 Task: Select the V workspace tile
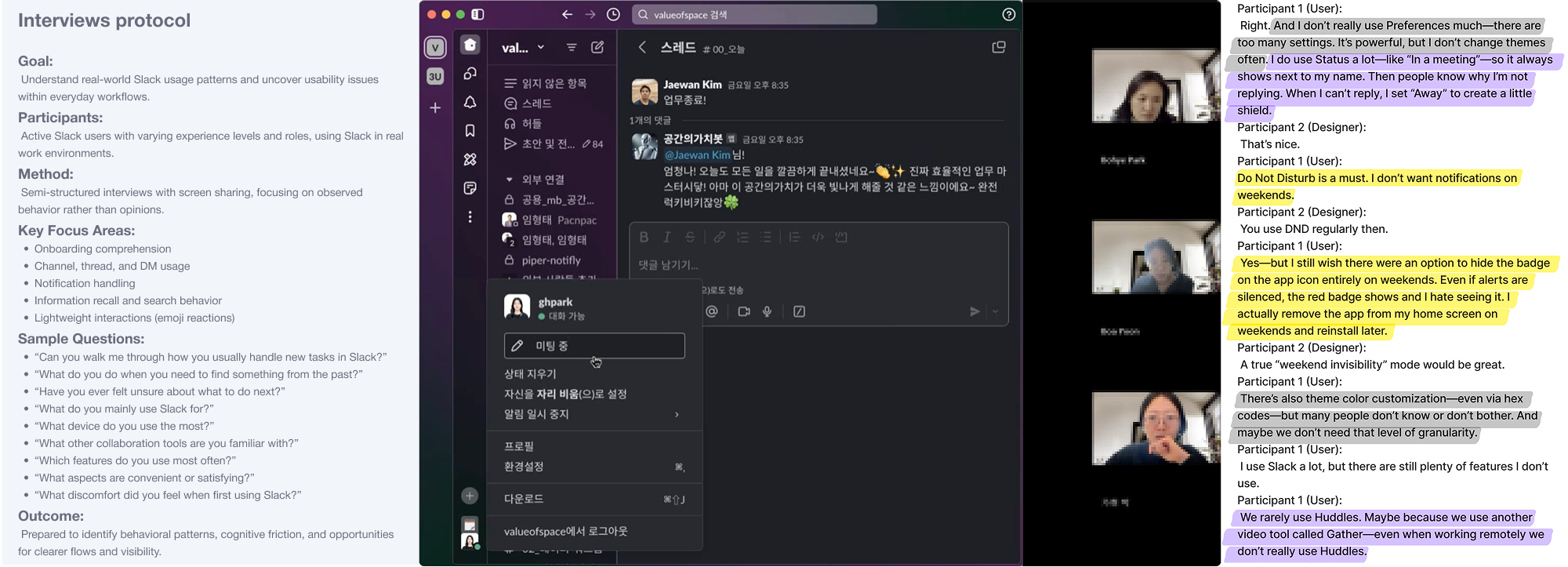[x=435, y=48]
